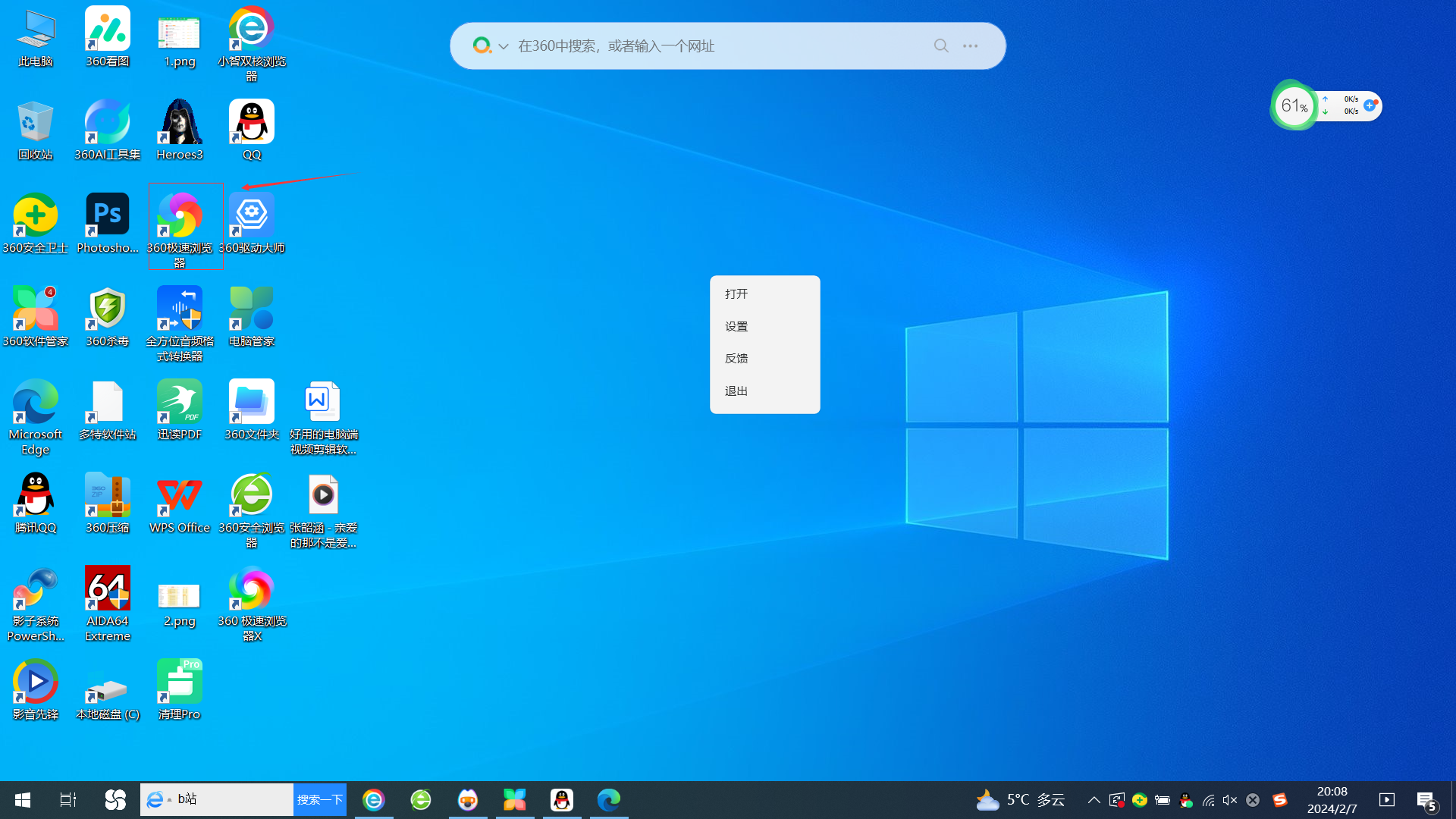Click the 搜索一下 button
The height and width of the screenshot is (819, 1456).
point(320,799)
